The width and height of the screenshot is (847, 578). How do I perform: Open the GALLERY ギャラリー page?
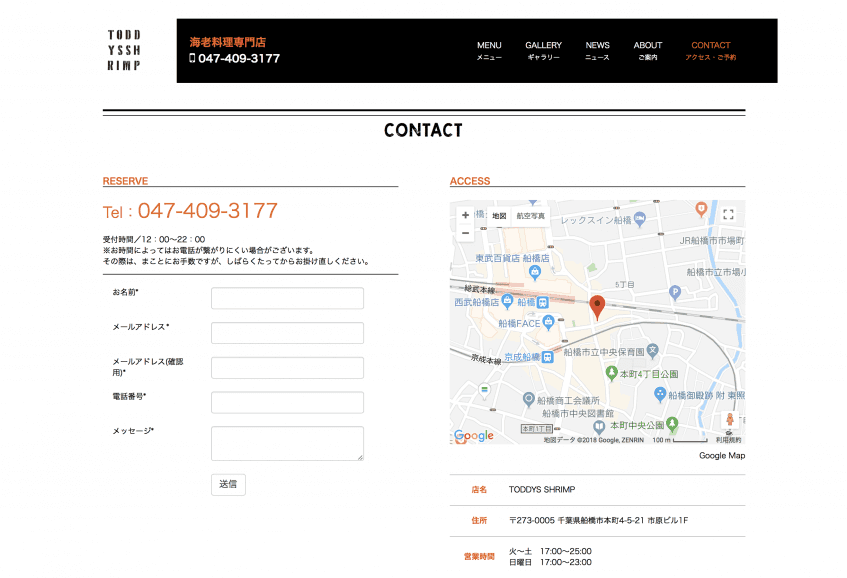coord(543,51)
